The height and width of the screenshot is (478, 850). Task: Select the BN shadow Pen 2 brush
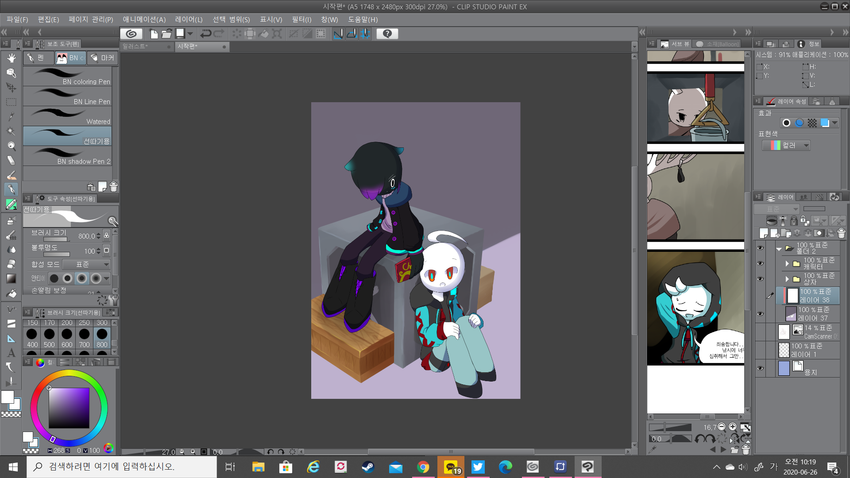click(x=67, y=156)
